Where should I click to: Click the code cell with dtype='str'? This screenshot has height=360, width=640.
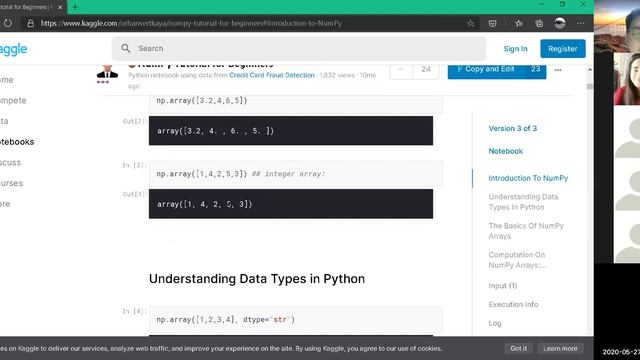pos(296,320)
